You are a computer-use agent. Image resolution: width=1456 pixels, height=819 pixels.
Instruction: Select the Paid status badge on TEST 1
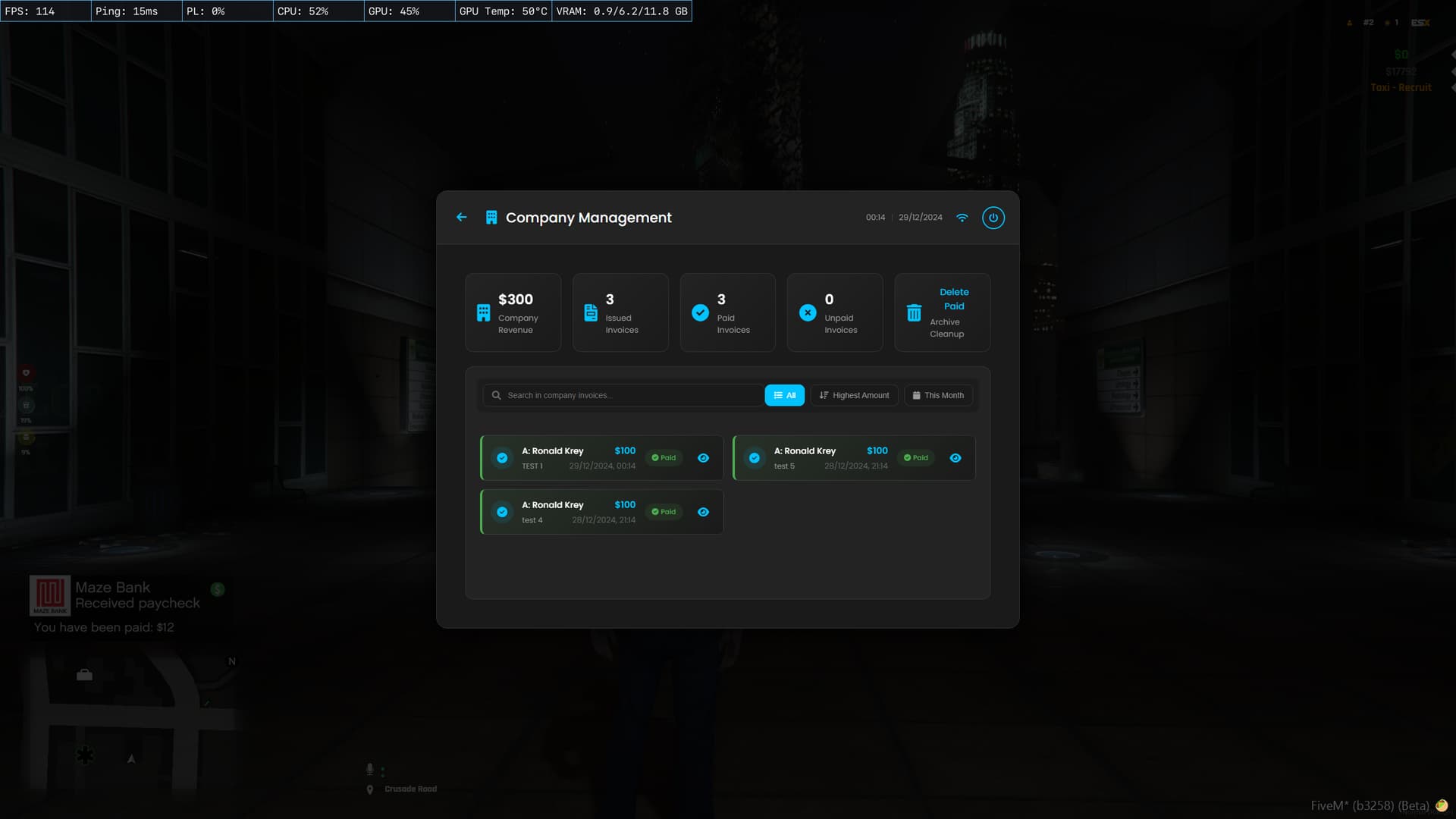coord(664,457)
